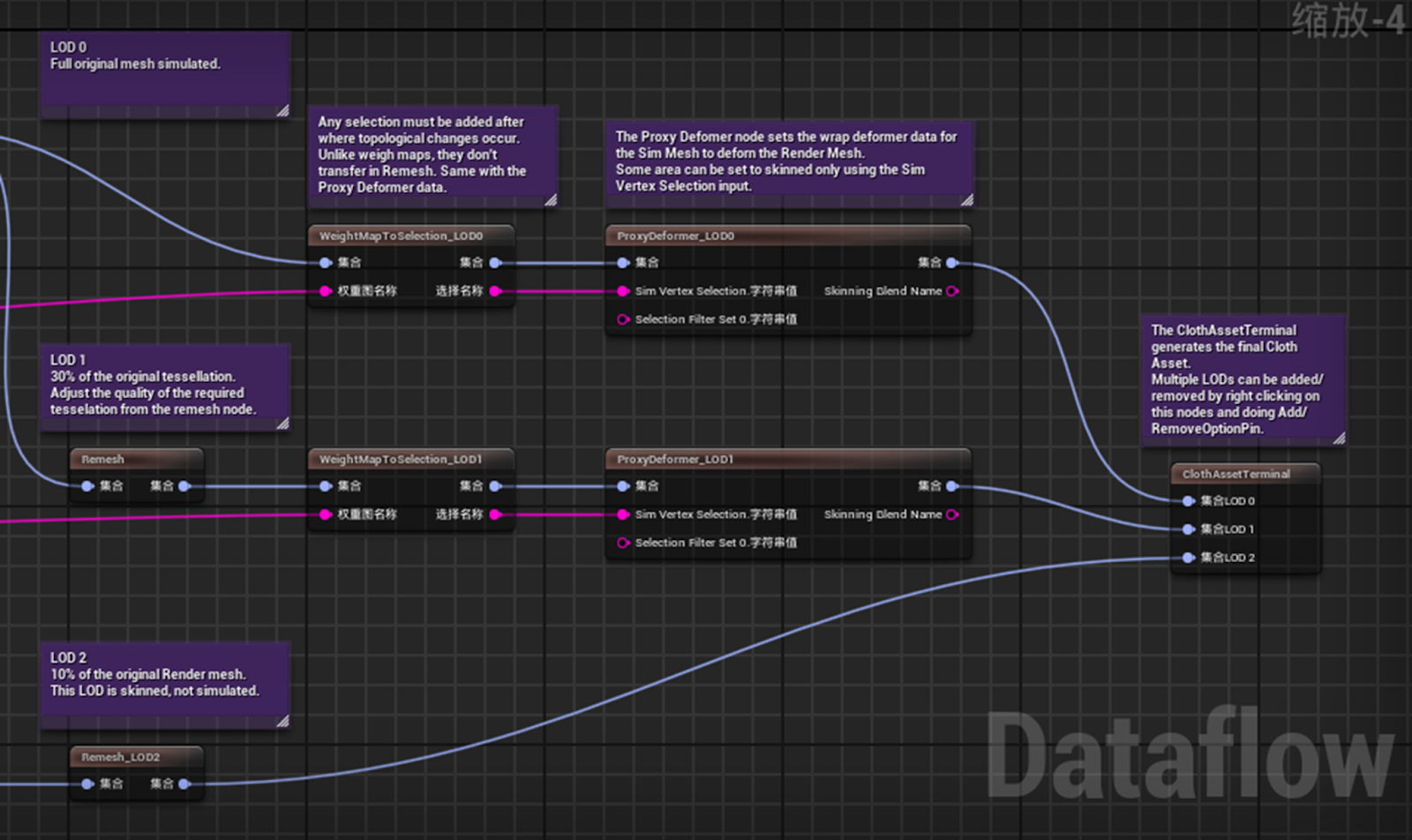Image resolution: width=1412 pixels, height=840 pixels.
Task: Select the Sim Vertex Selection pin on ProxyDeformer_LOD0
Action: [x=624, y=290]
